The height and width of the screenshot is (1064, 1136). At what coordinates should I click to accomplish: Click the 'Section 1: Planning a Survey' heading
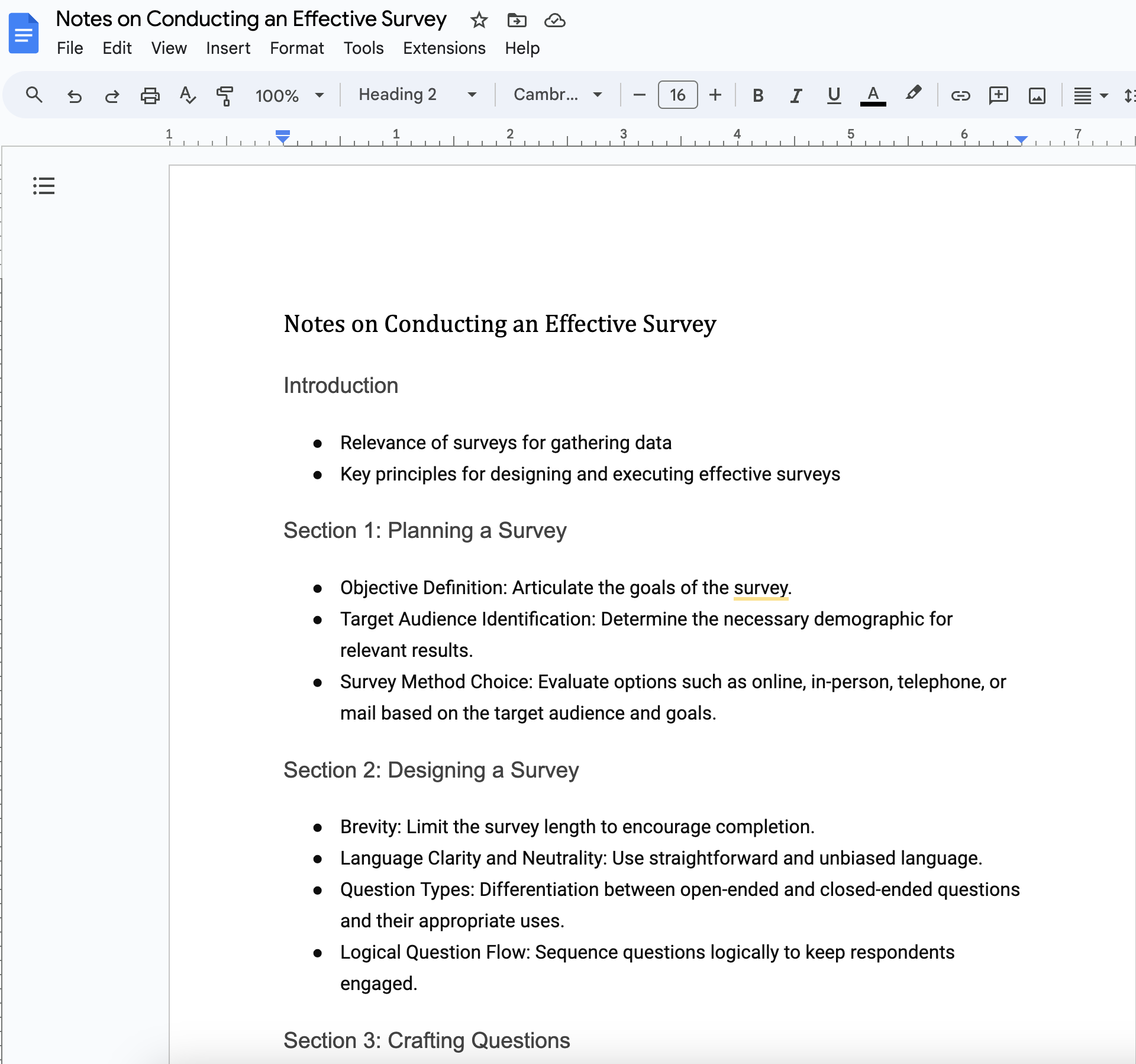[425, 530]
